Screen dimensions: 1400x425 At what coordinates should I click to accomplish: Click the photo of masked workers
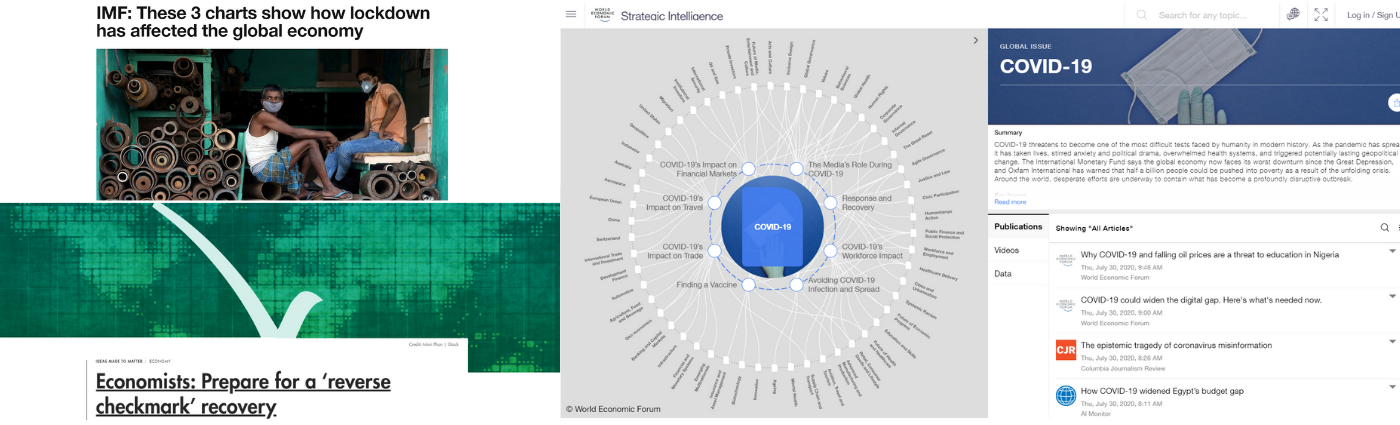tap(272, 124)
